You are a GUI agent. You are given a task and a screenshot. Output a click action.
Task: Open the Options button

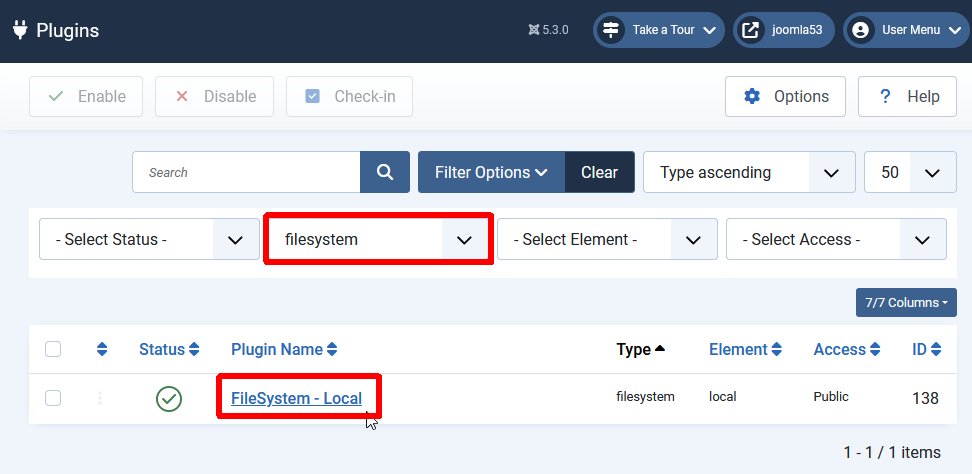[785, 96]
